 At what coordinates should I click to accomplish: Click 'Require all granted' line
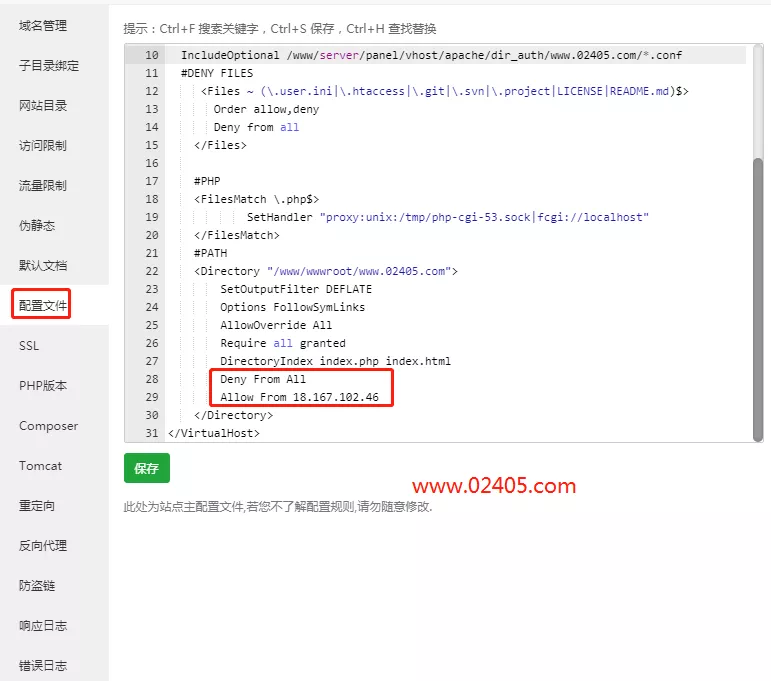point(283,343)
